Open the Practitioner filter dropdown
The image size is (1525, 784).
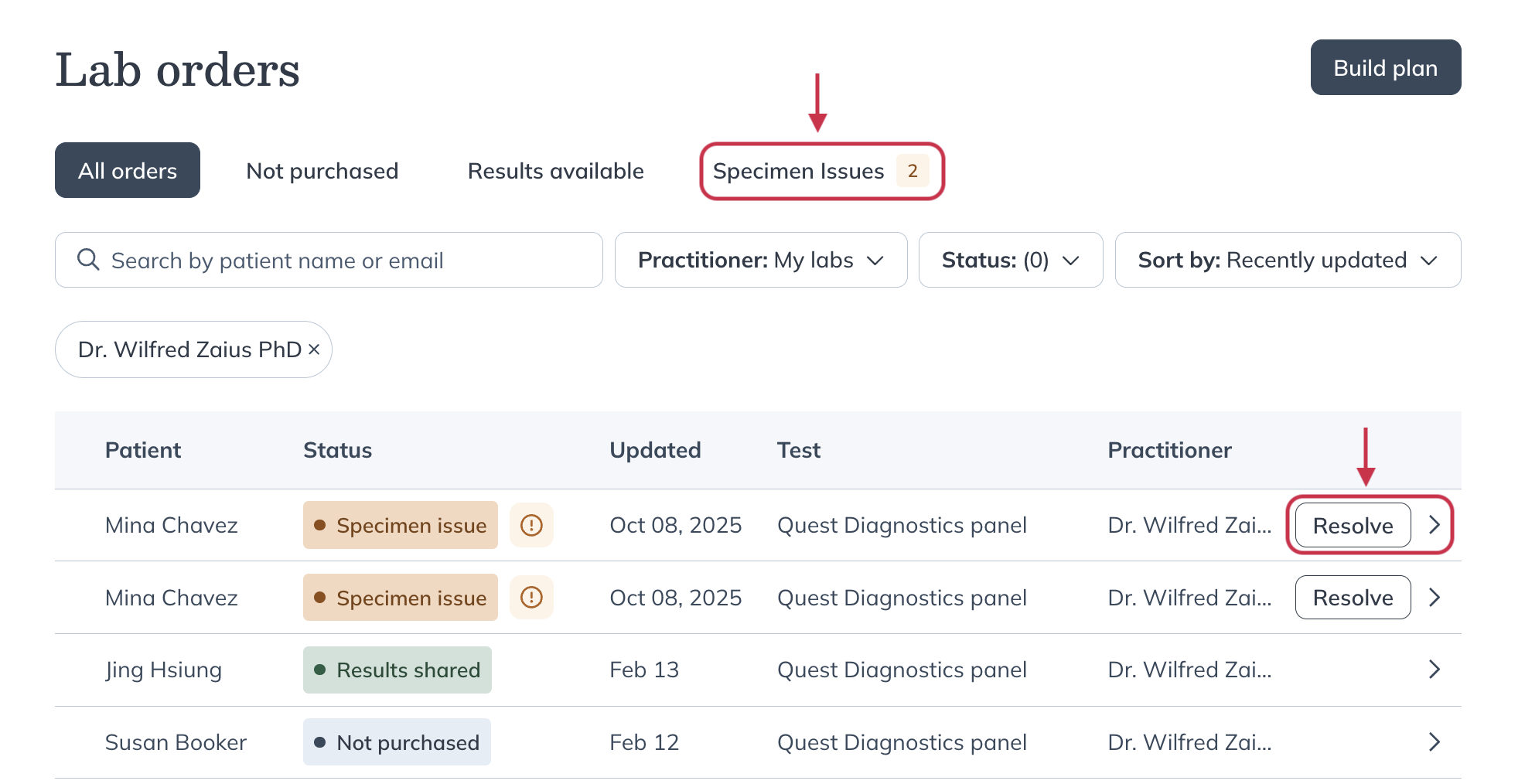(x=760, y=260)
